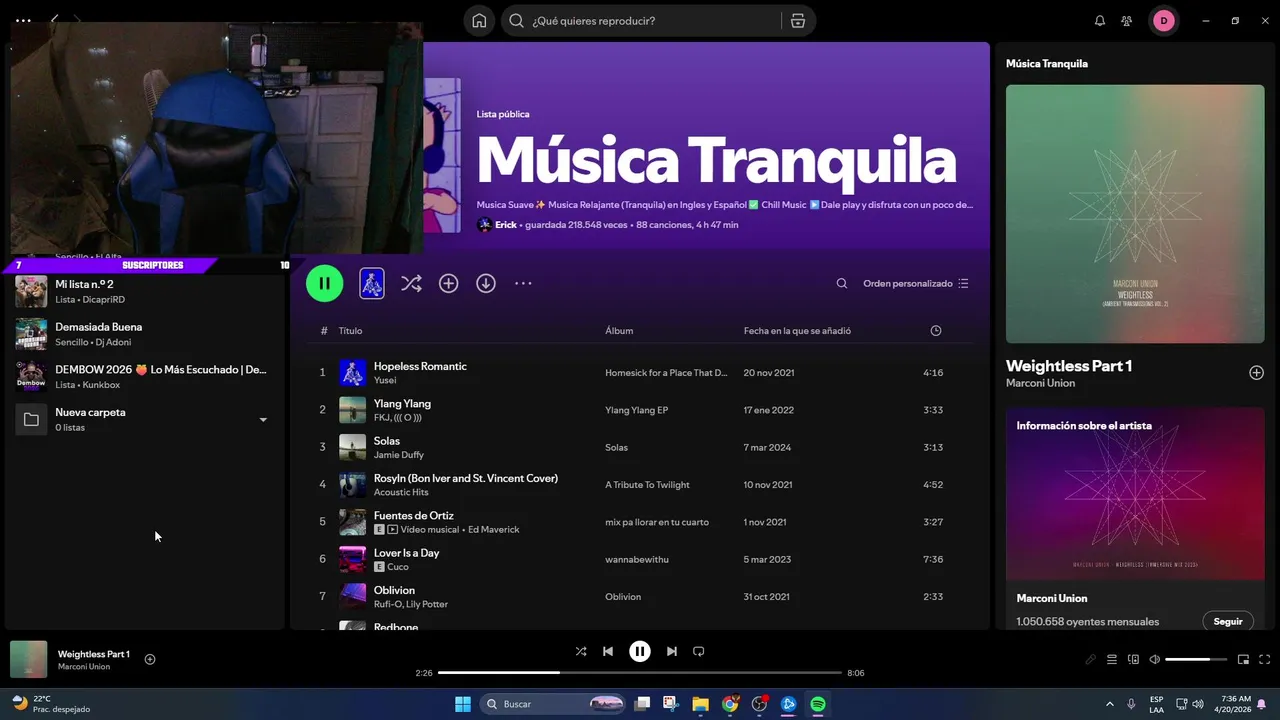Open the Friends activity icon
1280x720 pixels.
click(x=1127, y=21)
